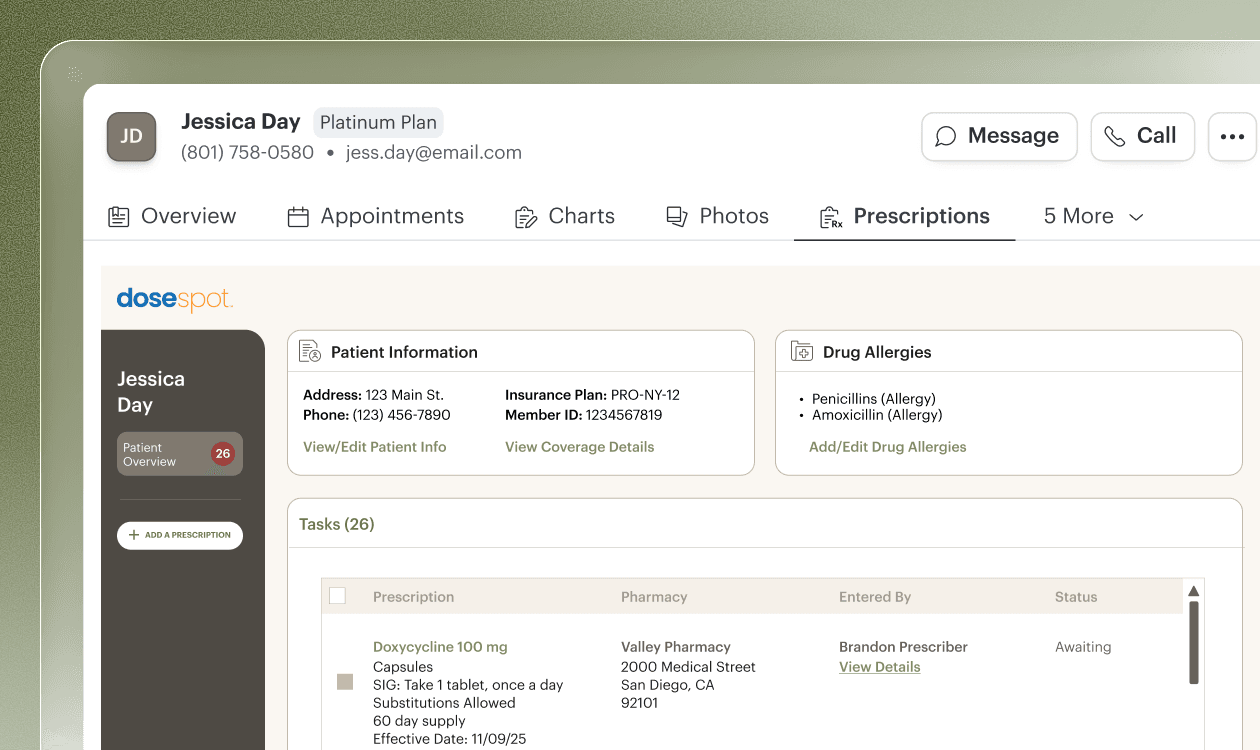Click the Substitutions Allowed text

[x=444, y=703]
